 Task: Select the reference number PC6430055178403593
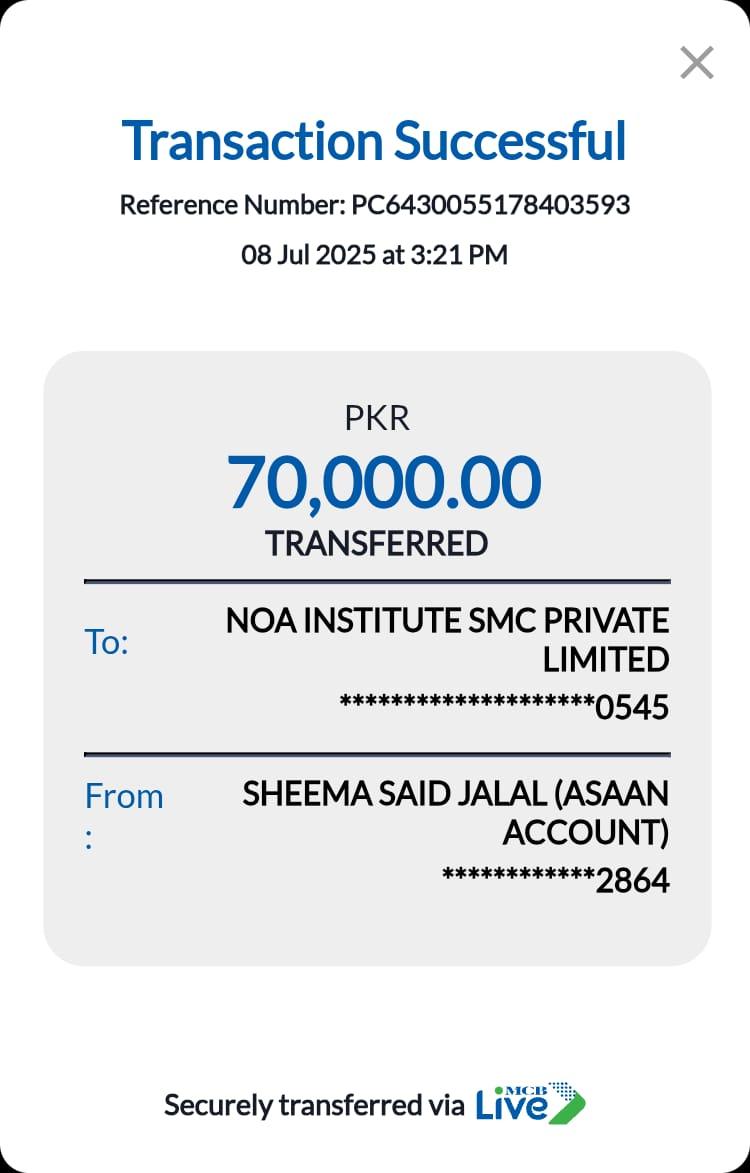(x=490, y=205)
